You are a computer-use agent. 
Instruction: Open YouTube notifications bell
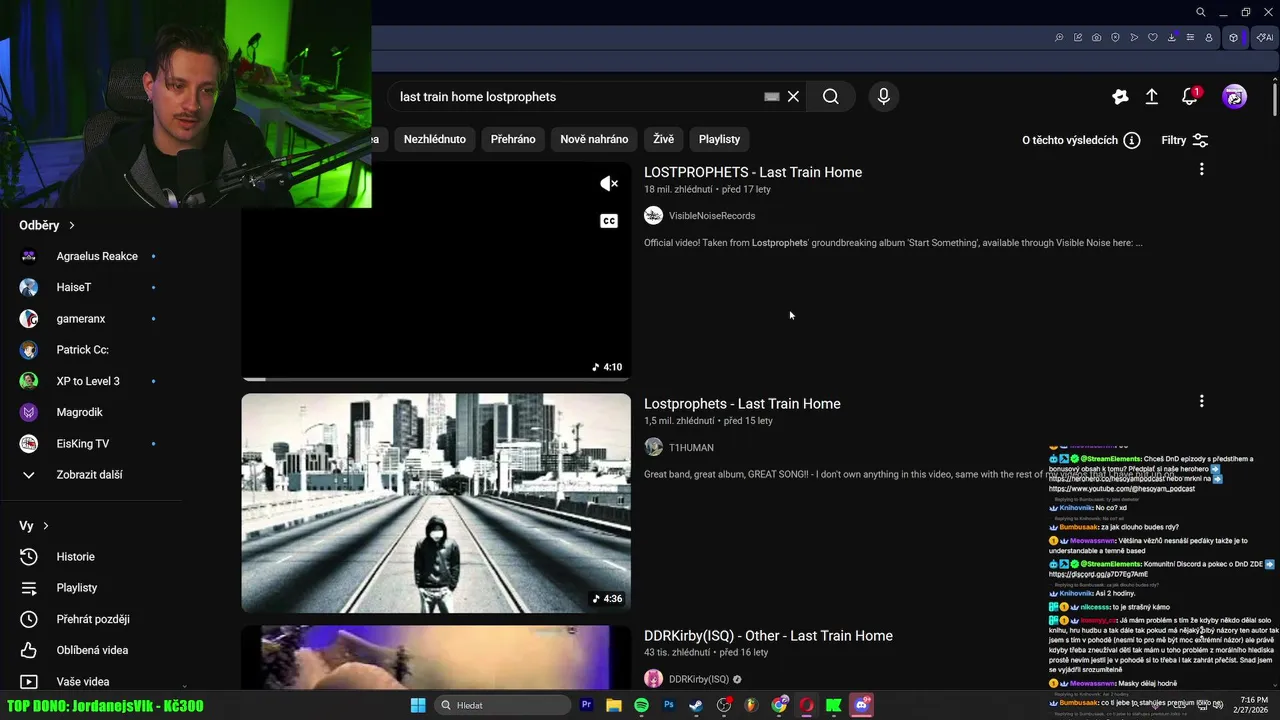click(x=1189, y=96)
